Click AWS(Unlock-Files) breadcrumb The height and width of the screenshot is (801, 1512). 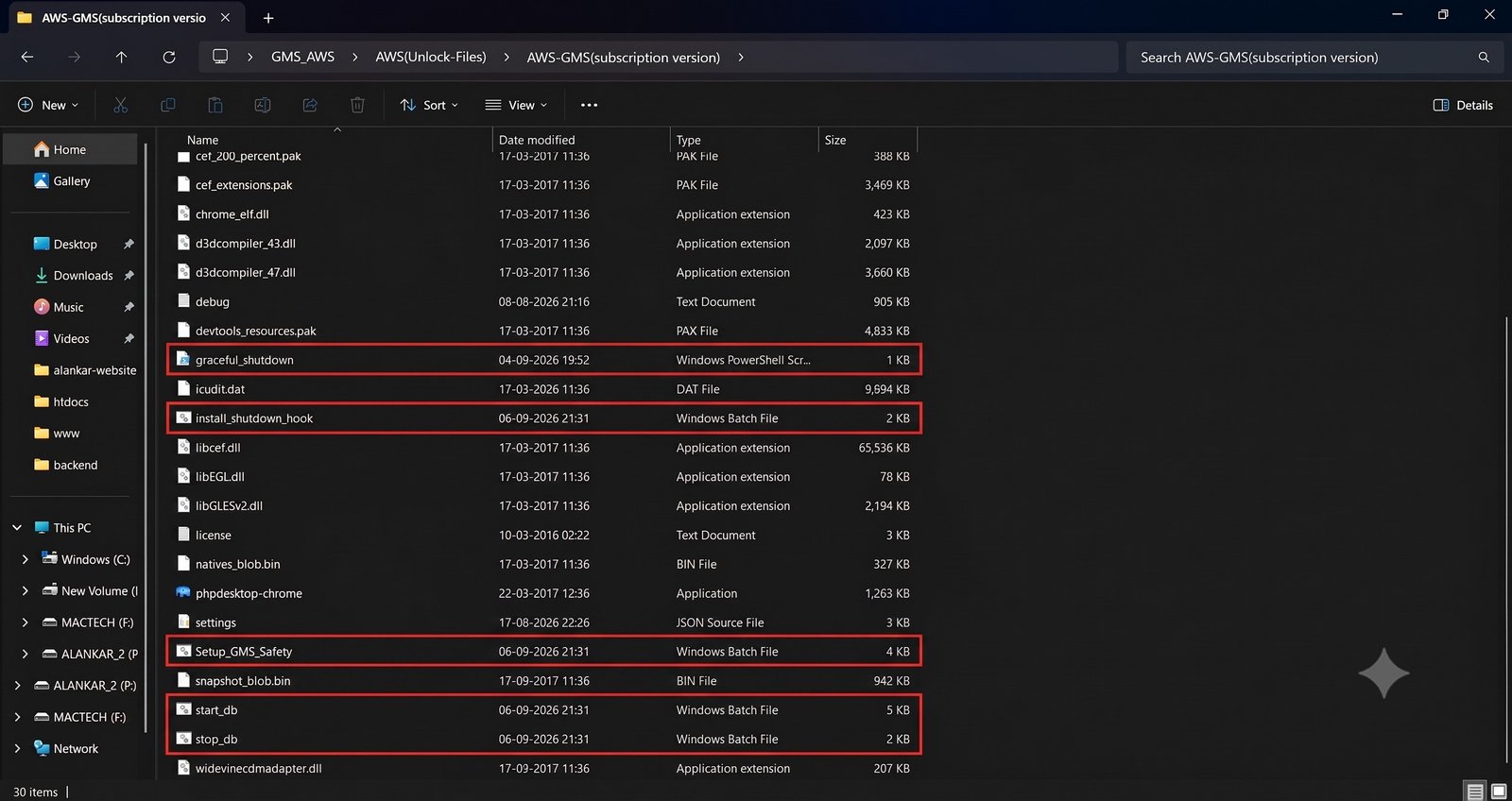tap(431, 57)
